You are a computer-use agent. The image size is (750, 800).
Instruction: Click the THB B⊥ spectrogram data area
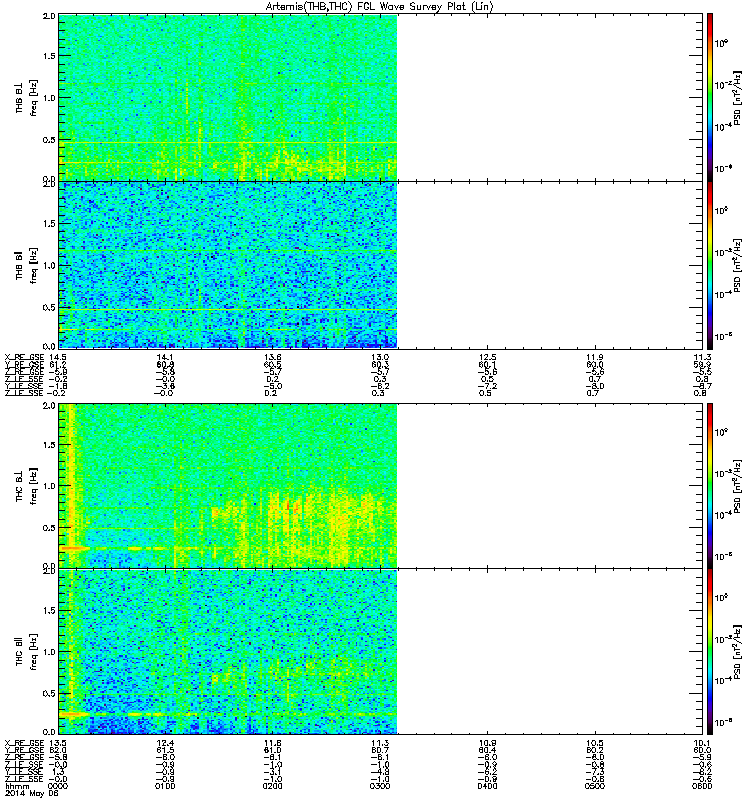[228, 97]
